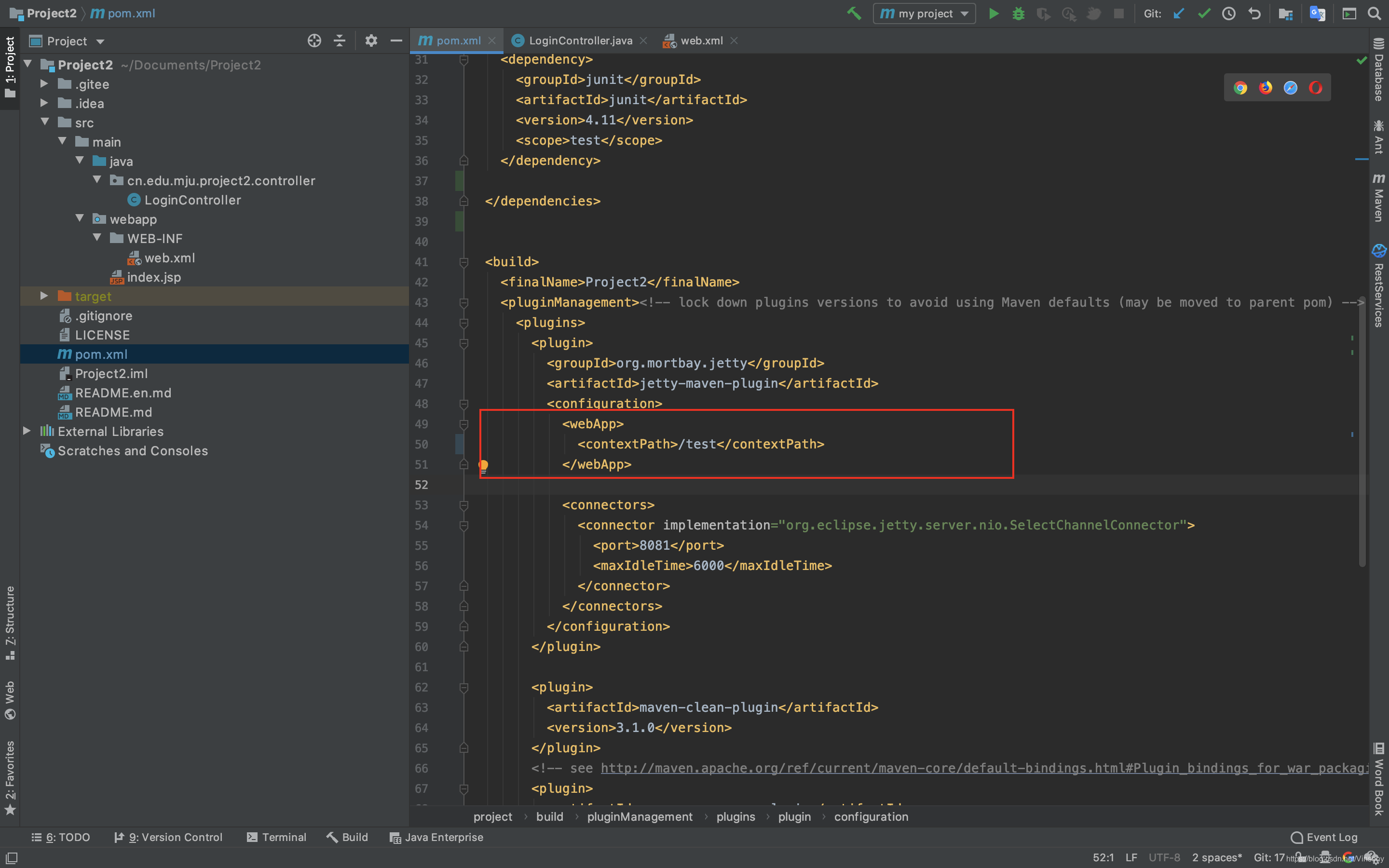The image size is (1389, 868).
Task: Close the LoginController.java tab
Action: point(643,41)
